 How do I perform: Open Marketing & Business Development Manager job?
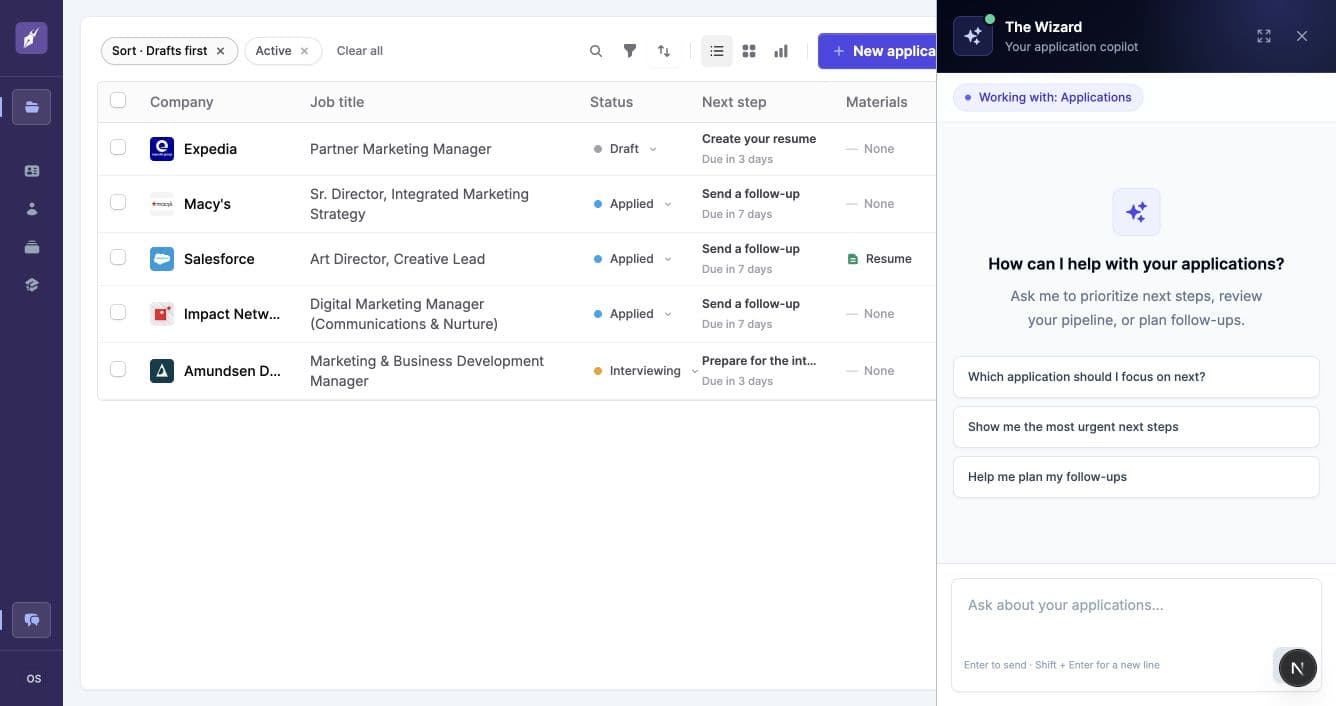[427, 371]
